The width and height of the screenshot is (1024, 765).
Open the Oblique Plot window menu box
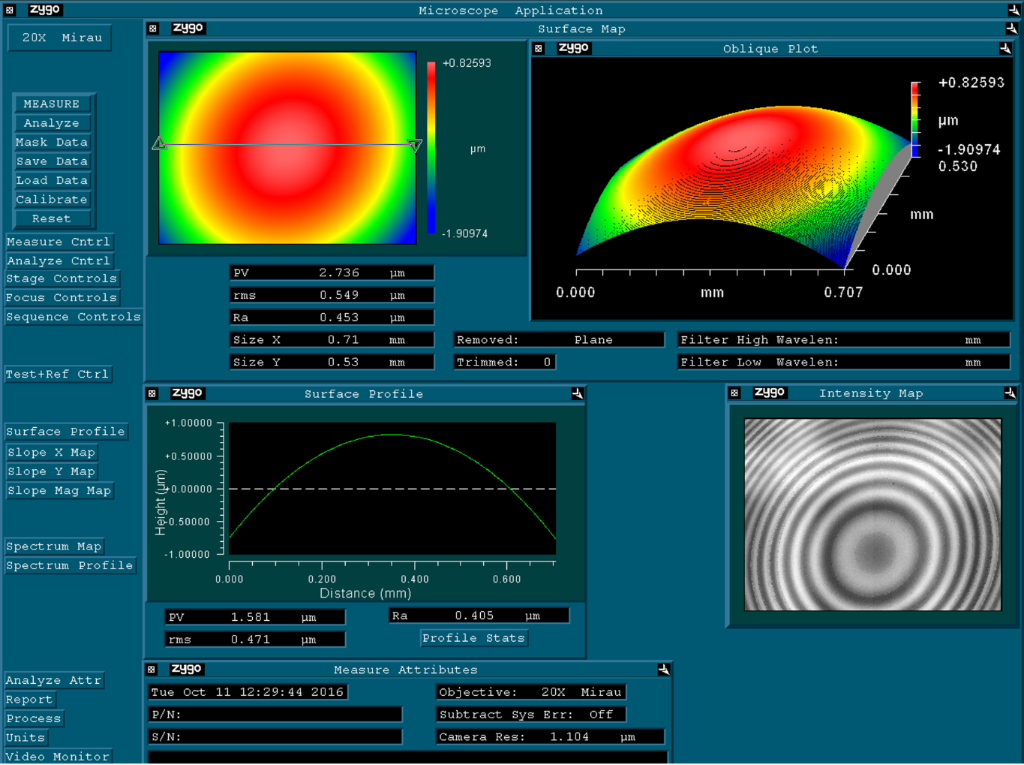(x=538, y=48)
